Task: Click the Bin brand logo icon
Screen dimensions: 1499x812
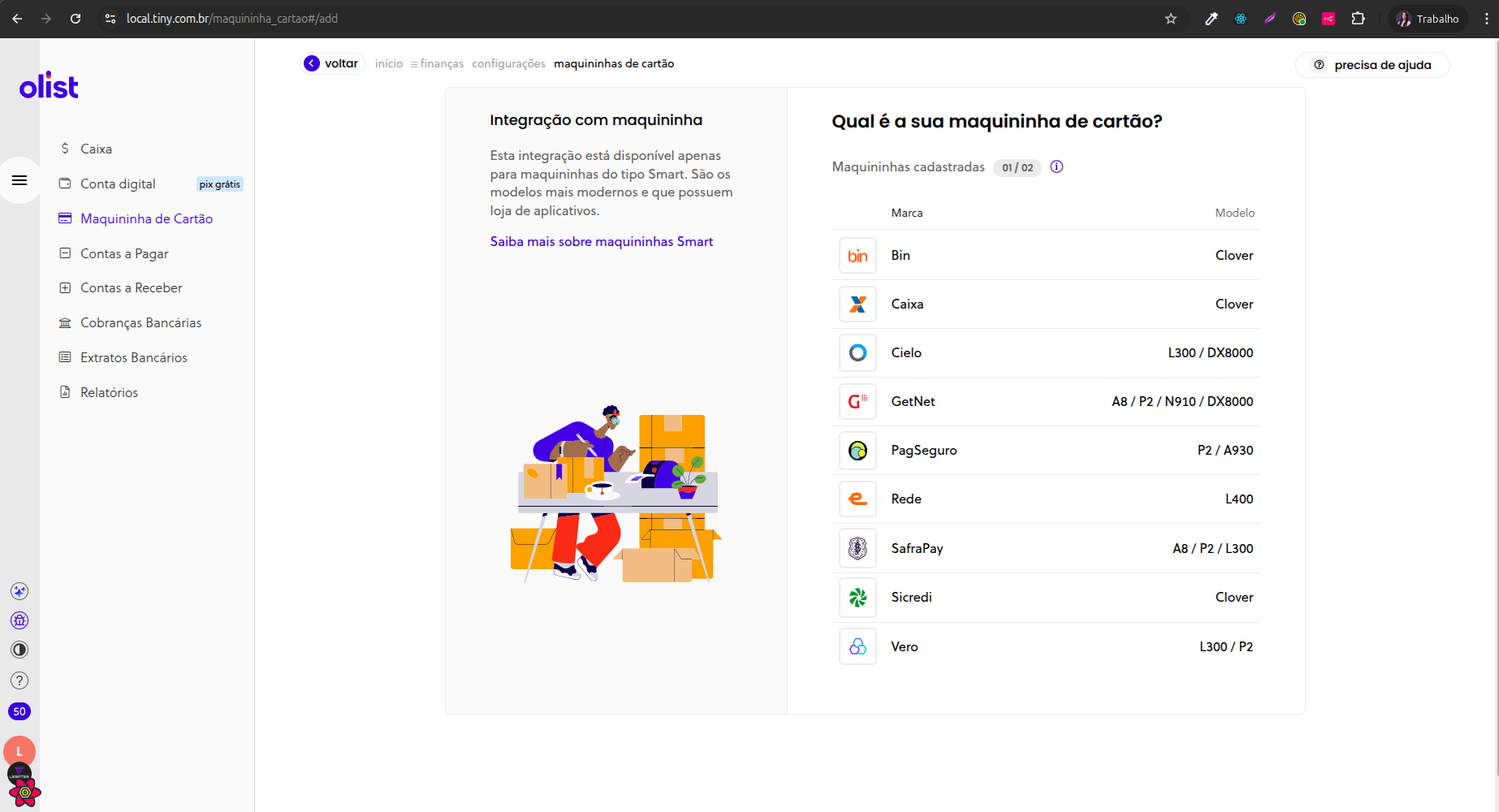Action: (857, 256)
